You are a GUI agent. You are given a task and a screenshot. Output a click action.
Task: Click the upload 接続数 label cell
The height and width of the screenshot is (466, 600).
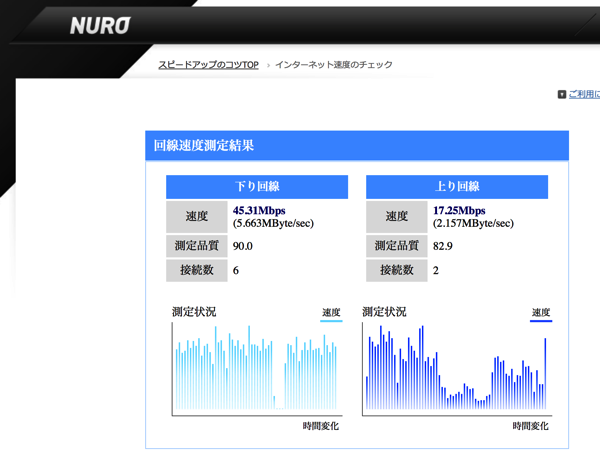(x=396, y=271)
